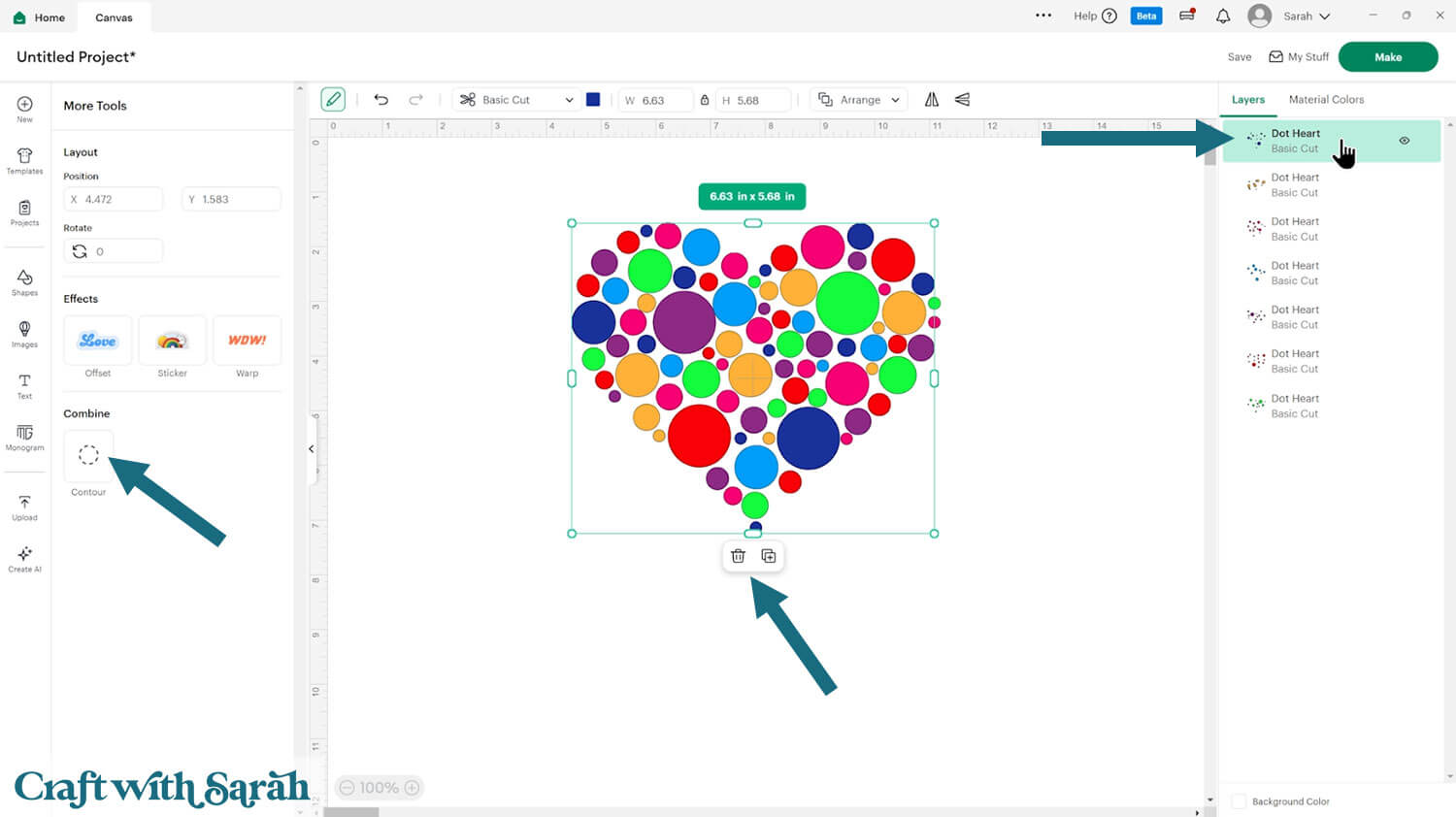Enable the Background Color checkbox
This screenshot has width=1456, height=817.
coord(1239,801)
